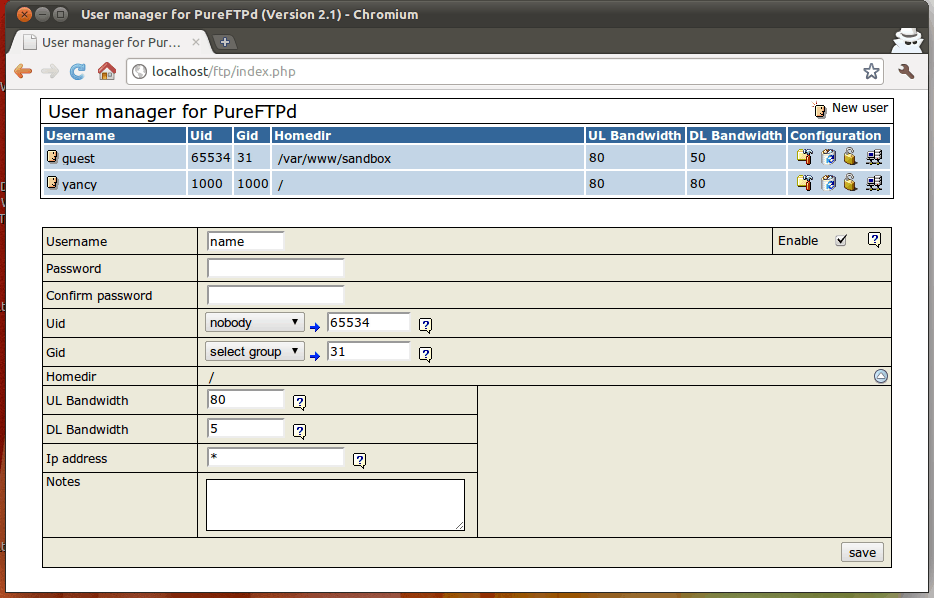Open the help icon for Ip address
The height and width of the screenshot is (598, 934).
(x=359, y=460)
